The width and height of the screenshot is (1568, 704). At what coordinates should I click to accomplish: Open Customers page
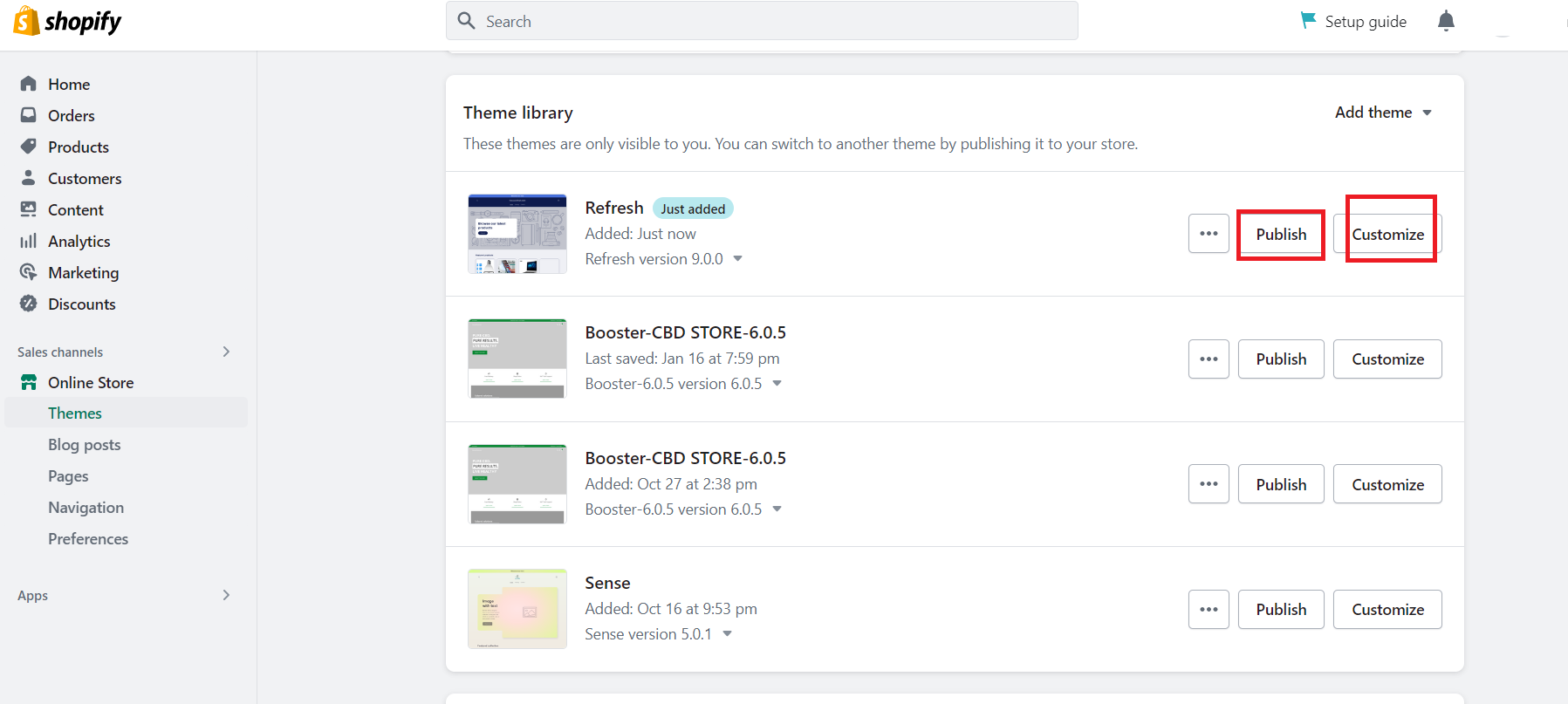point(85,179)
